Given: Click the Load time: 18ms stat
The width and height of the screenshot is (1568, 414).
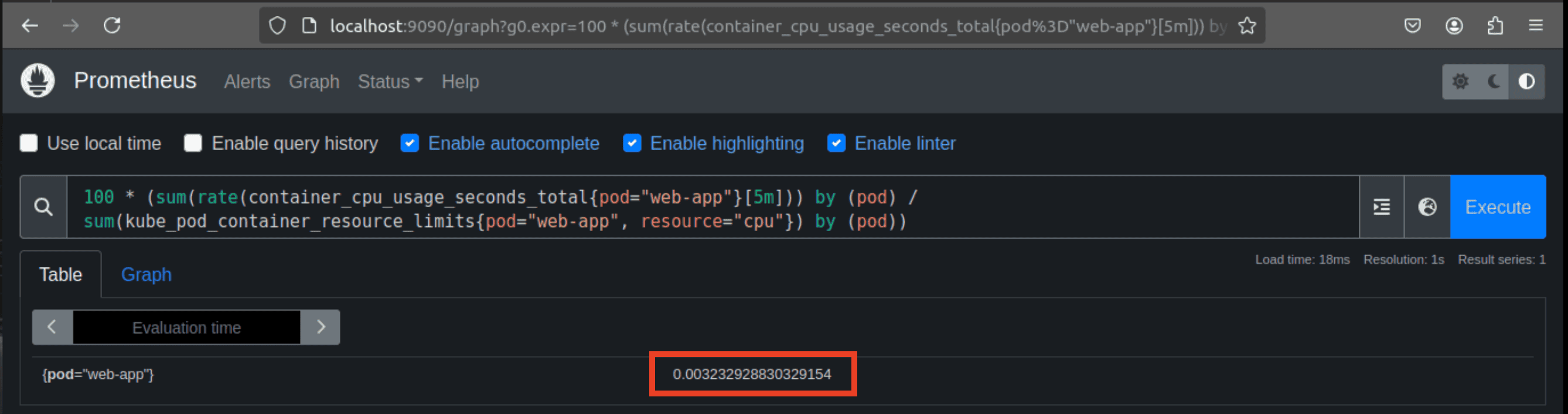Looking at the screenshot, I should [x=1303, y=260].
